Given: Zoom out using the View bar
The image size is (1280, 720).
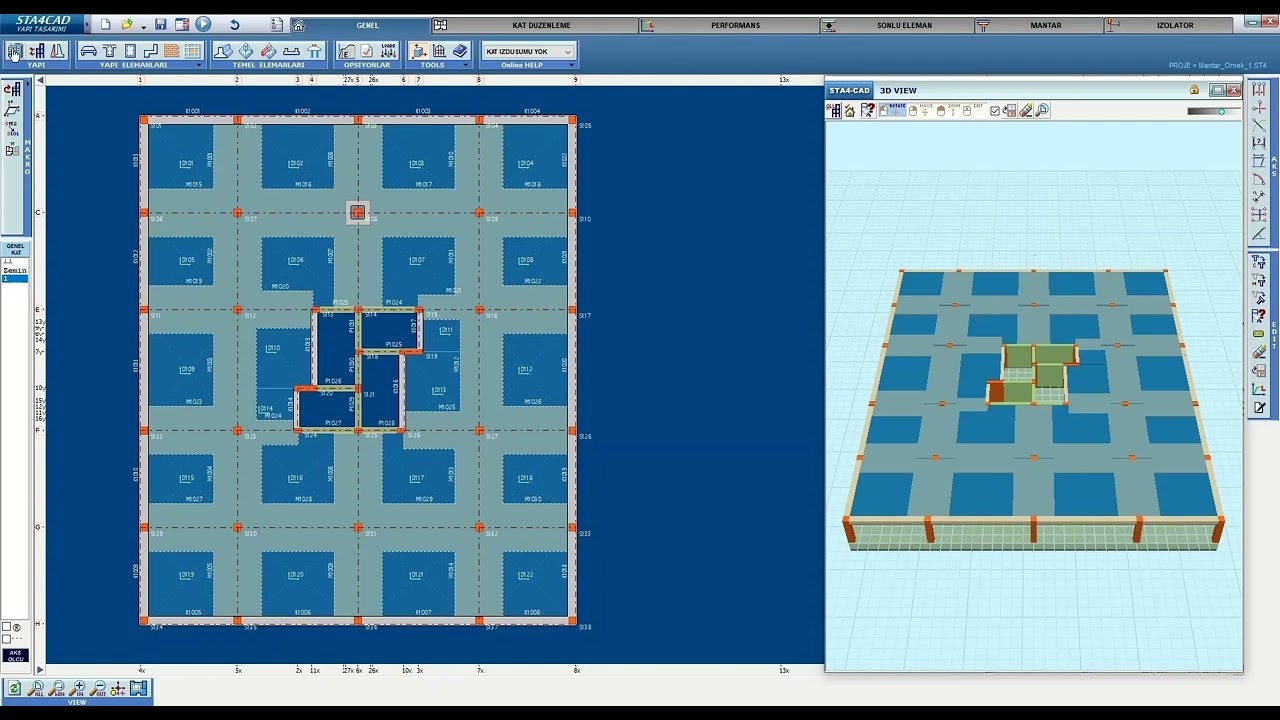Looking at the screenshot, I should pos(98,689).
